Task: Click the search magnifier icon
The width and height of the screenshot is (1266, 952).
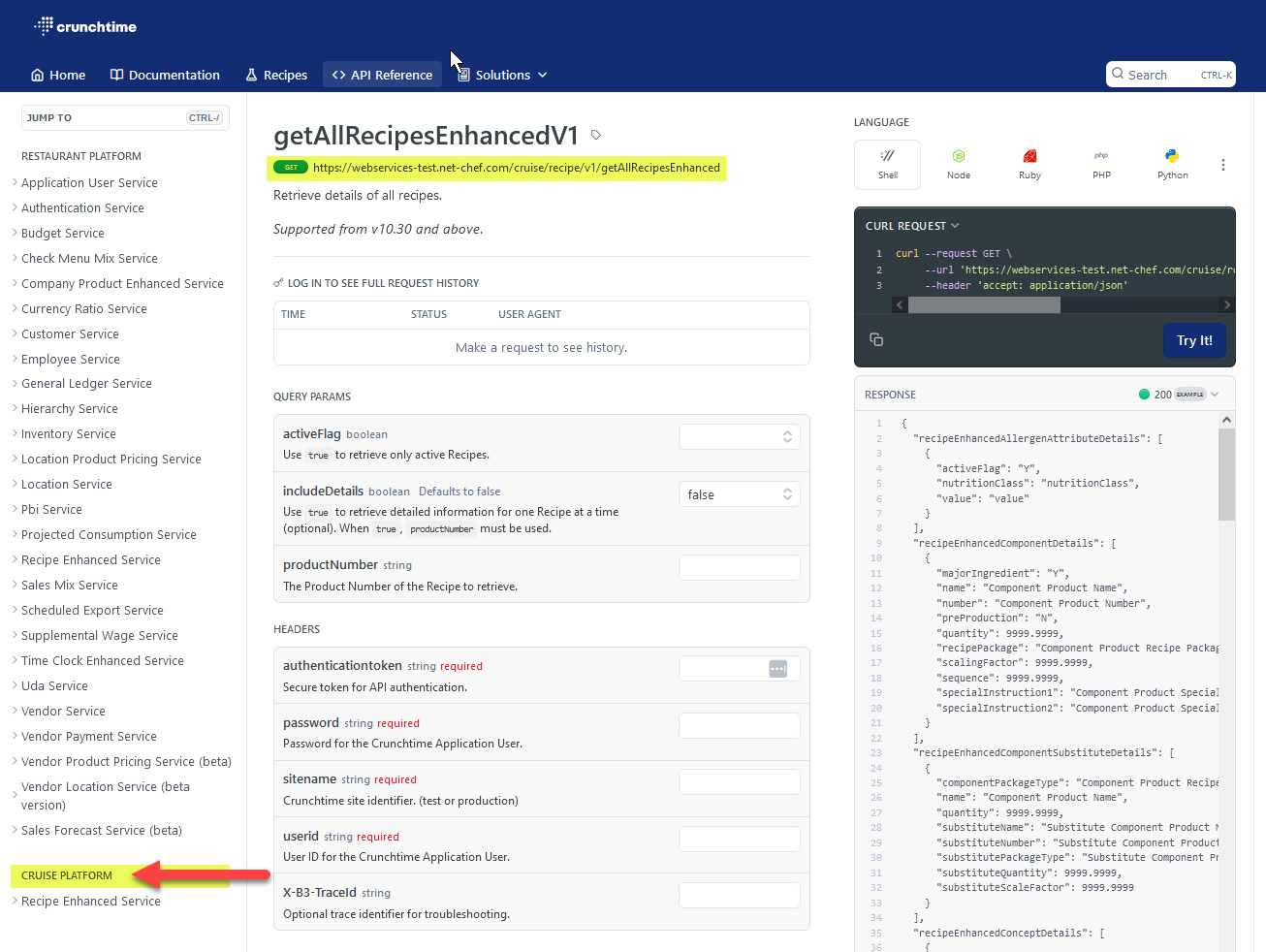Action: pyautogui.click(x=1118, y=74)
